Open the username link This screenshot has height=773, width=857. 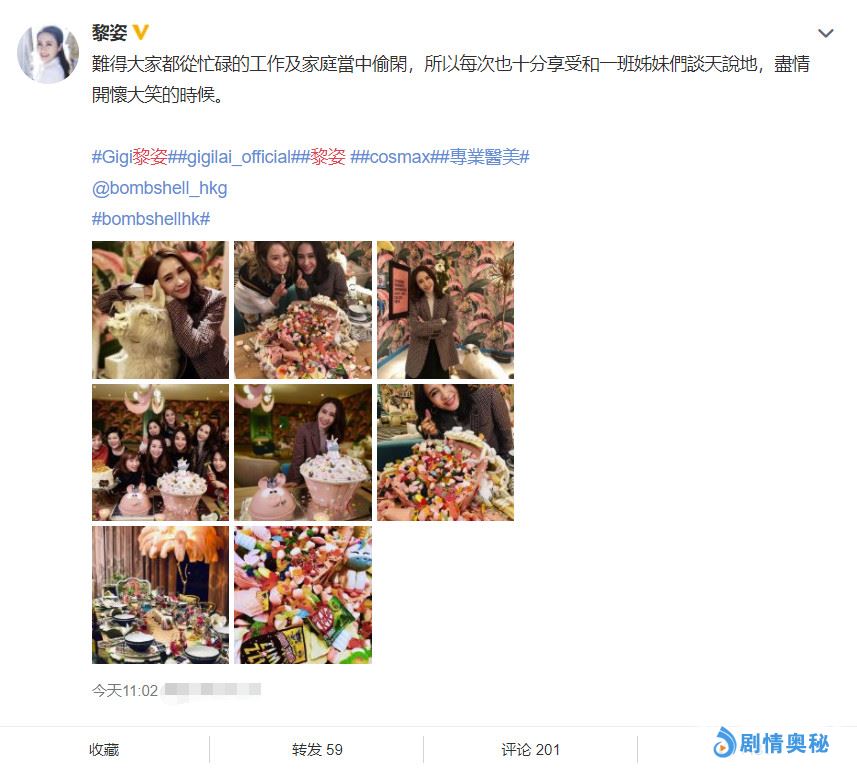tap(109, 33)
